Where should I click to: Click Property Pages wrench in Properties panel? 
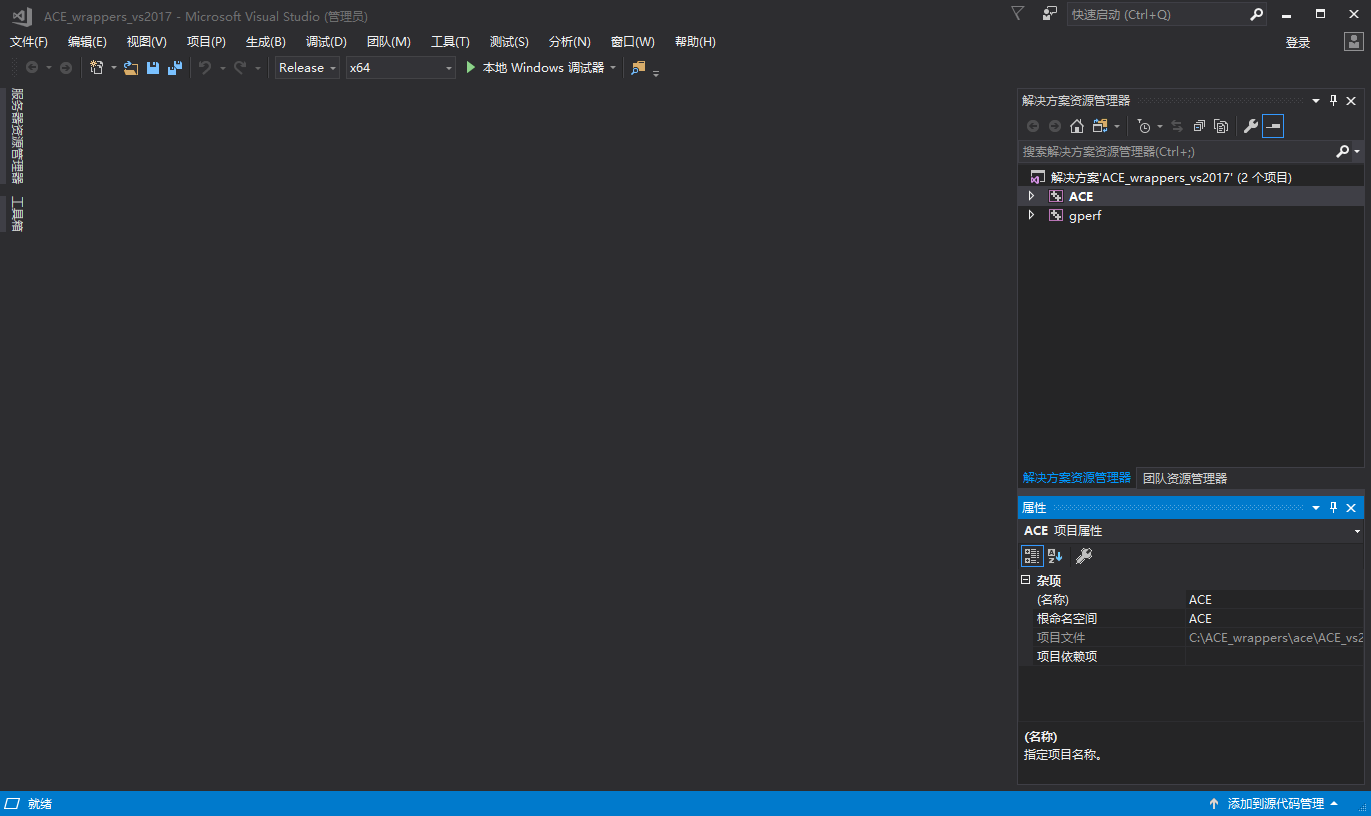click(x=1084, y=556)
